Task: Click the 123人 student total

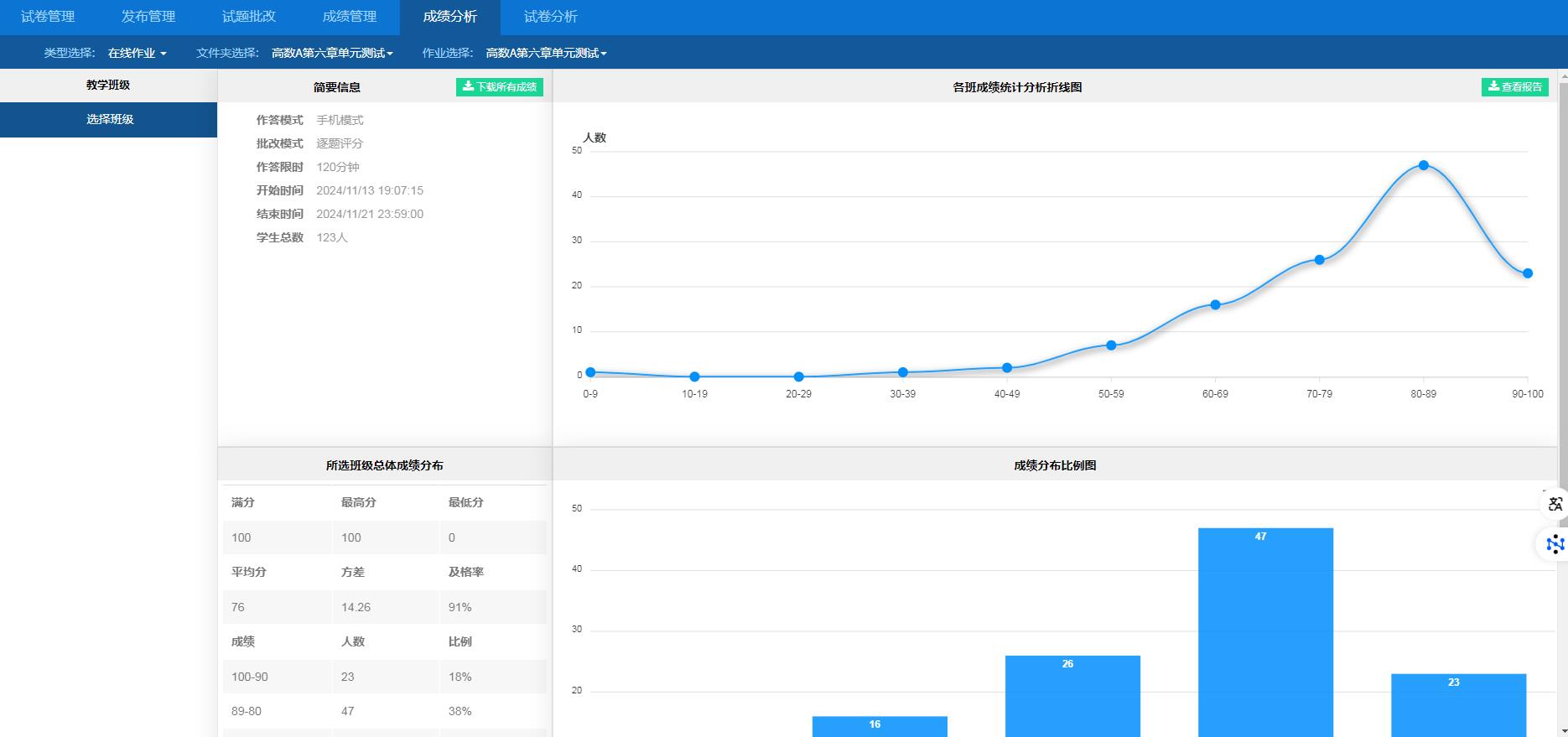Action: 332,237
